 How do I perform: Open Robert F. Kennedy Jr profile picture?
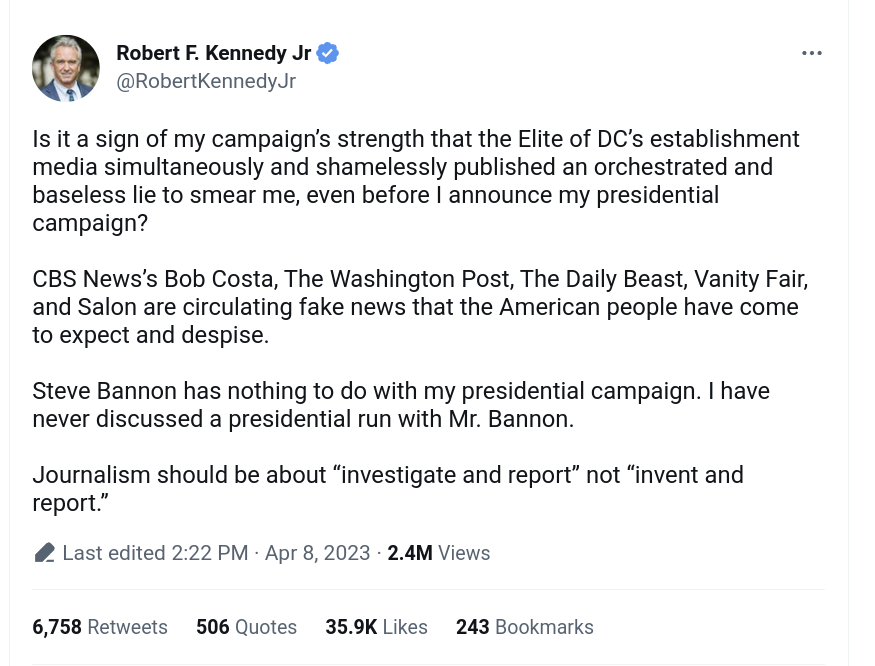(x=66, y=68)
